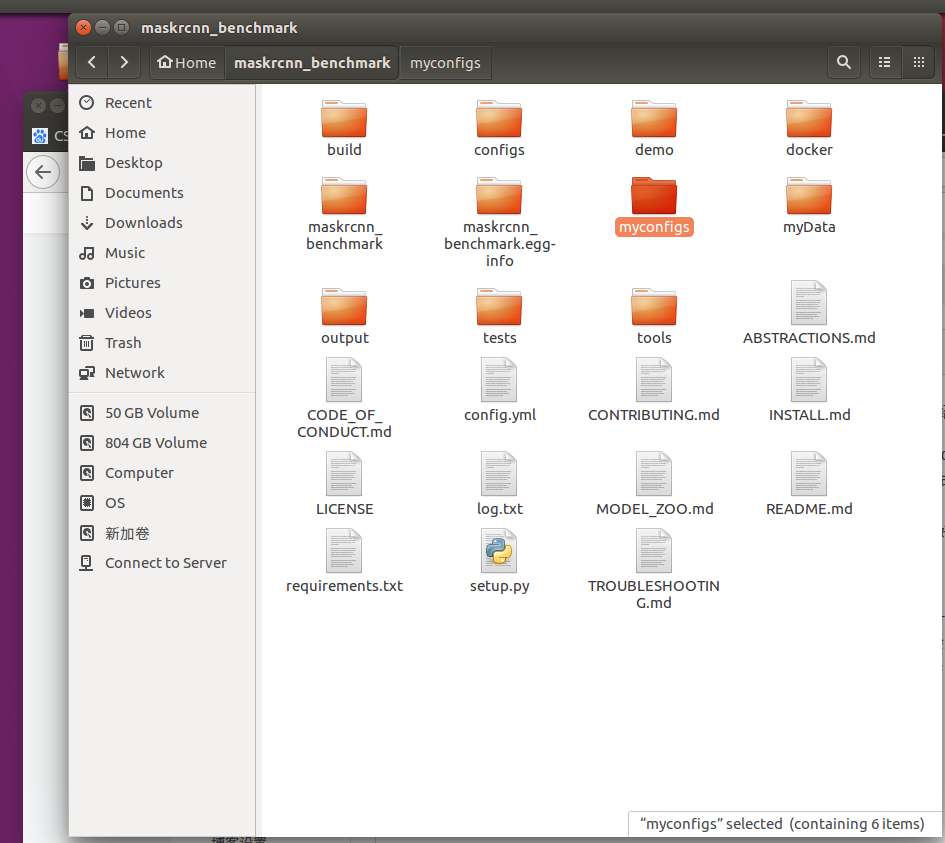Open Recent in the sidebar
The height and width of the screenshot is (843, 945).
(x=162, y=103)
